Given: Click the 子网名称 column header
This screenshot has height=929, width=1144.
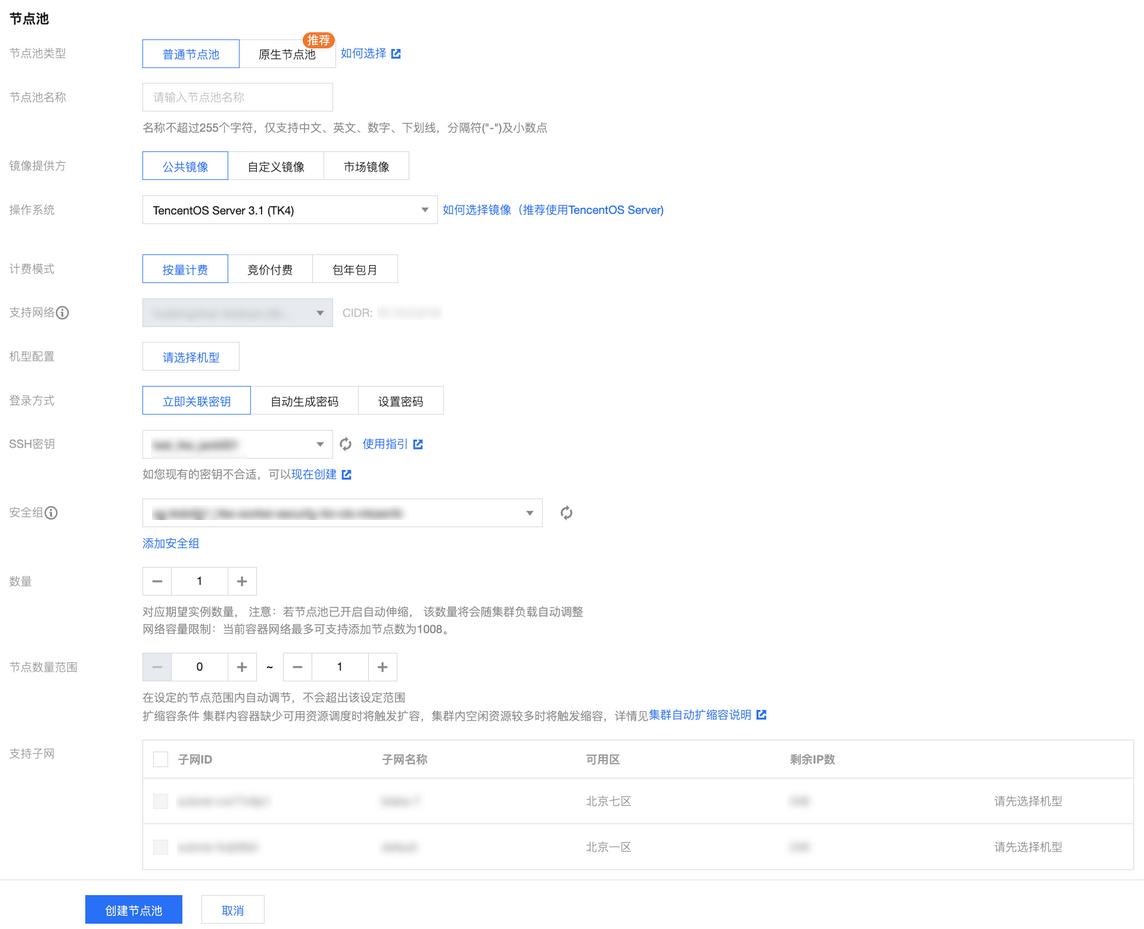Looking at the screenshot, I should pos(405,759).
